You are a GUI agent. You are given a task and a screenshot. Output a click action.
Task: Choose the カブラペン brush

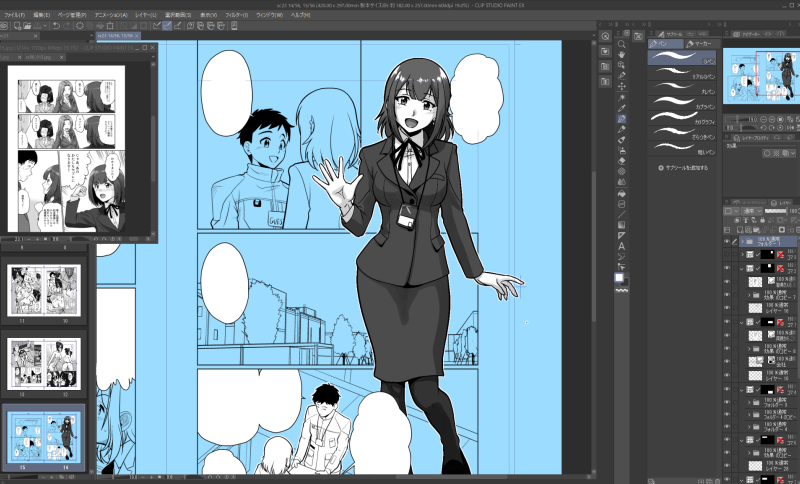[x=682, y=102]
